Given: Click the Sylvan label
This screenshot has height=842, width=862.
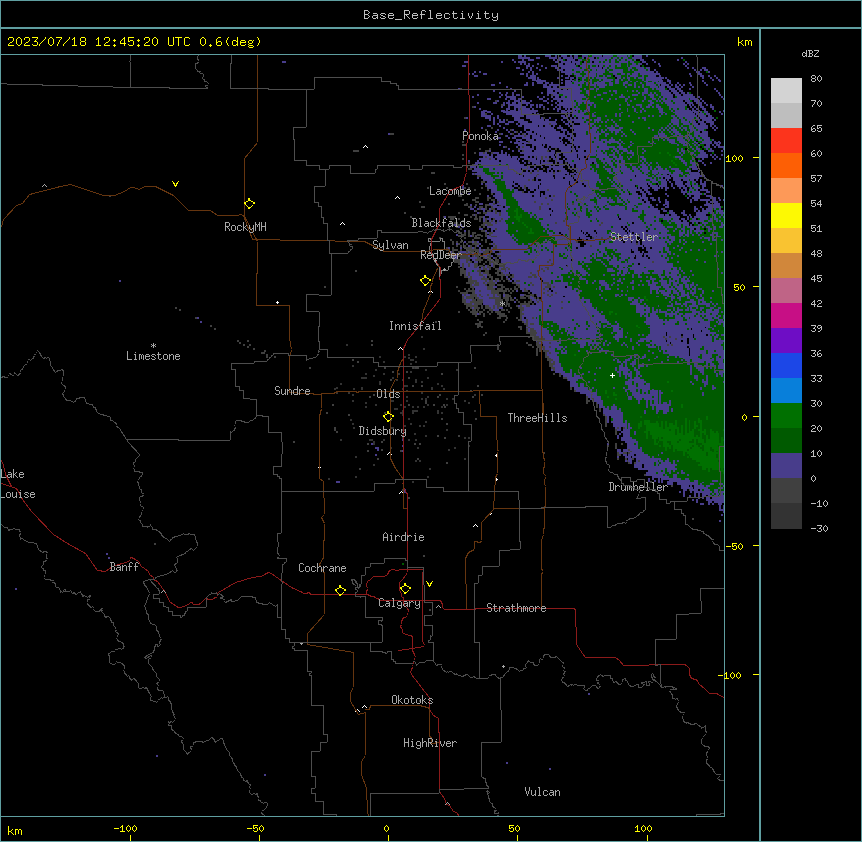Looking at the screenshot, I should point(390,245).
